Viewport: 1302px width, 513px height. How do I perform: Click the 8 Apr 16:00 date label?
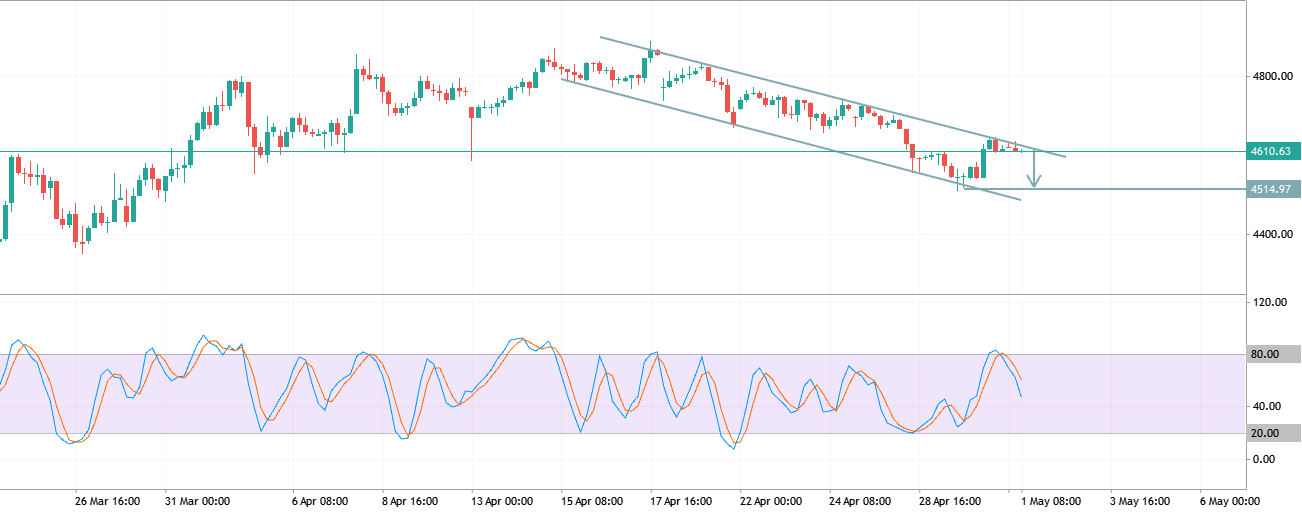coord(411,501)
